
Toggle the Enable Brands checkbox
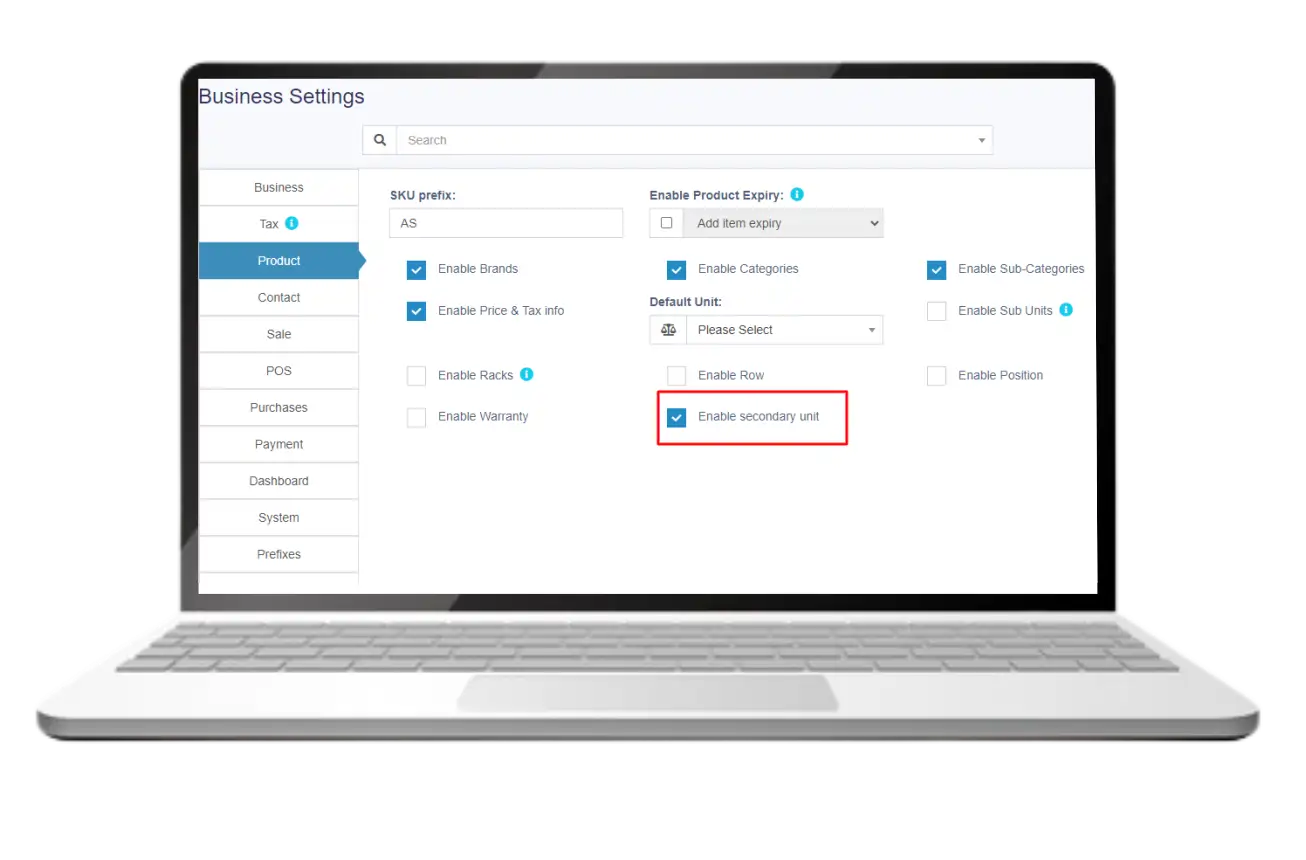click(417, 269)
